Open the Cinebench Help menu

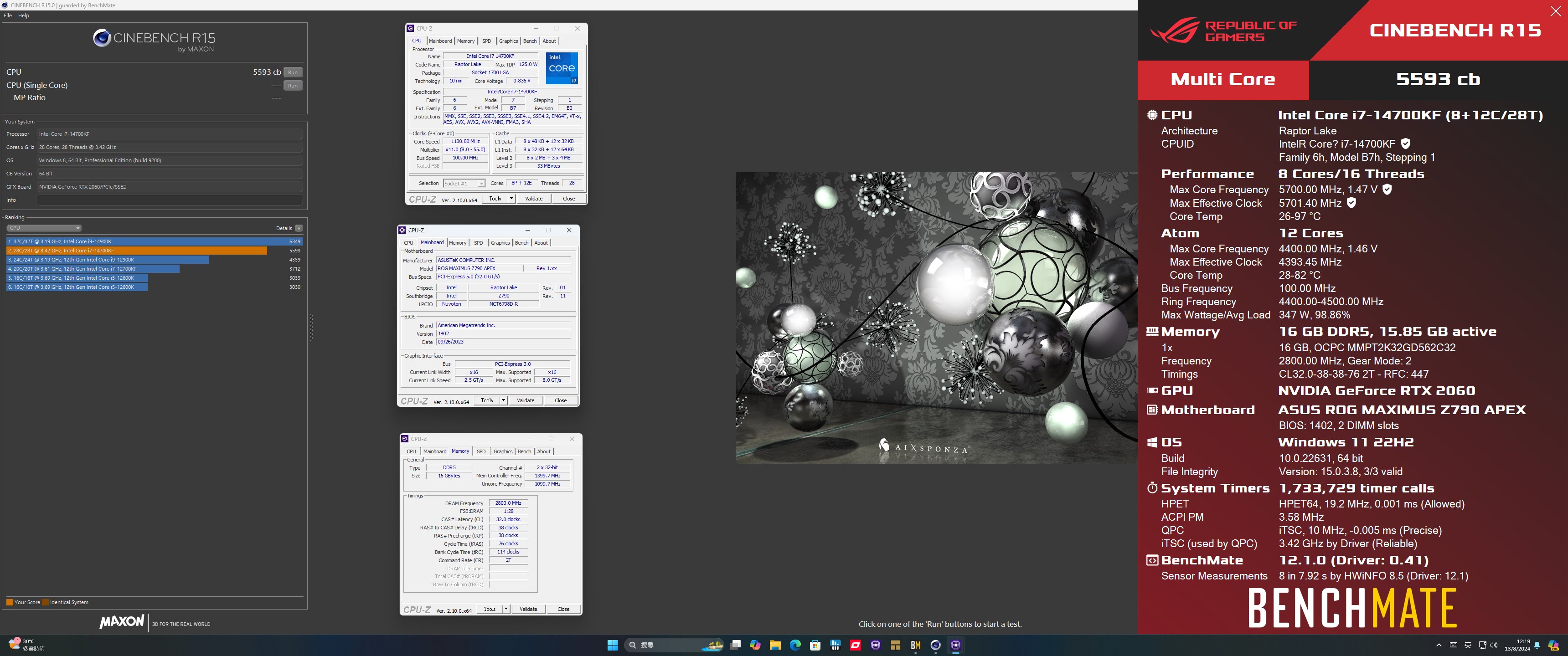coord(24,16)
